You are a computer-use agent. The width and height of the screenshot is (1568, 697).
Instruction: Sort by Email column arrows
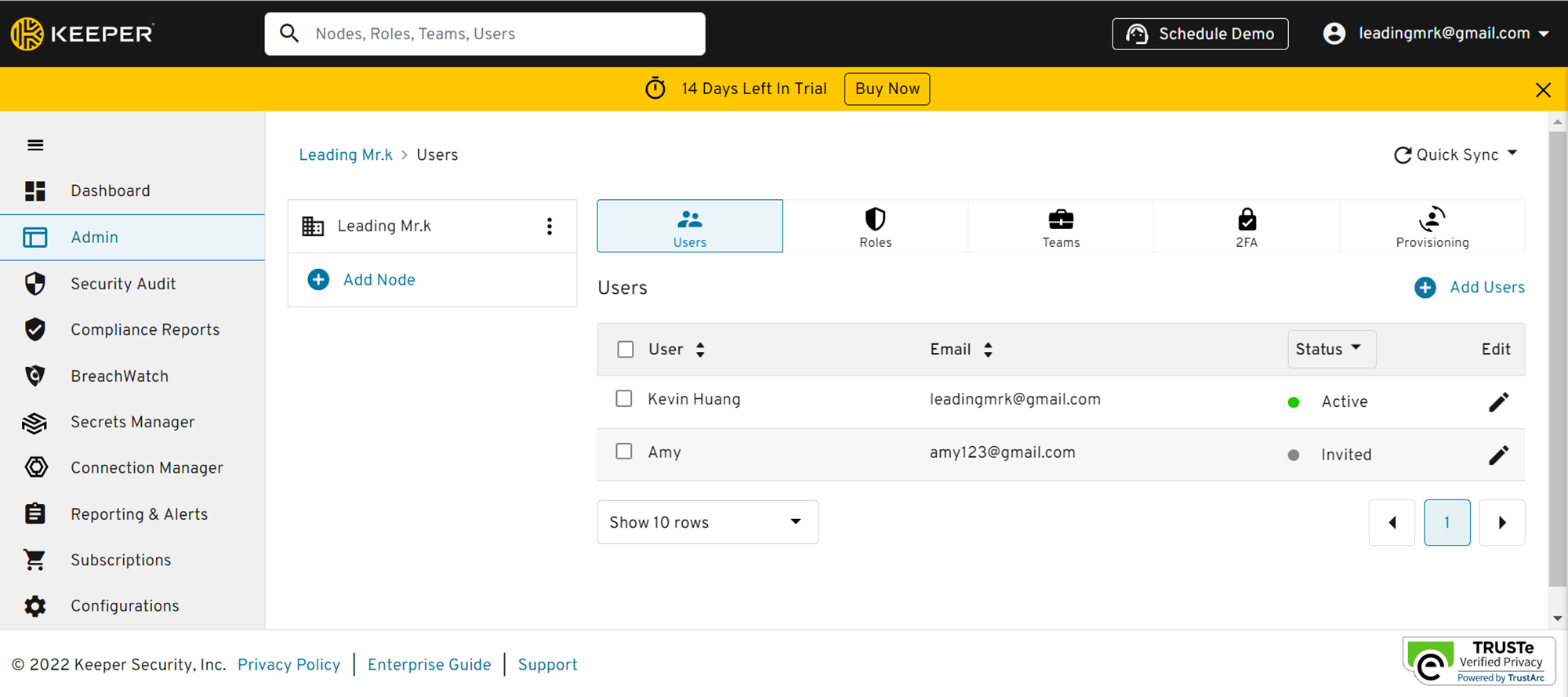(988, 350)
